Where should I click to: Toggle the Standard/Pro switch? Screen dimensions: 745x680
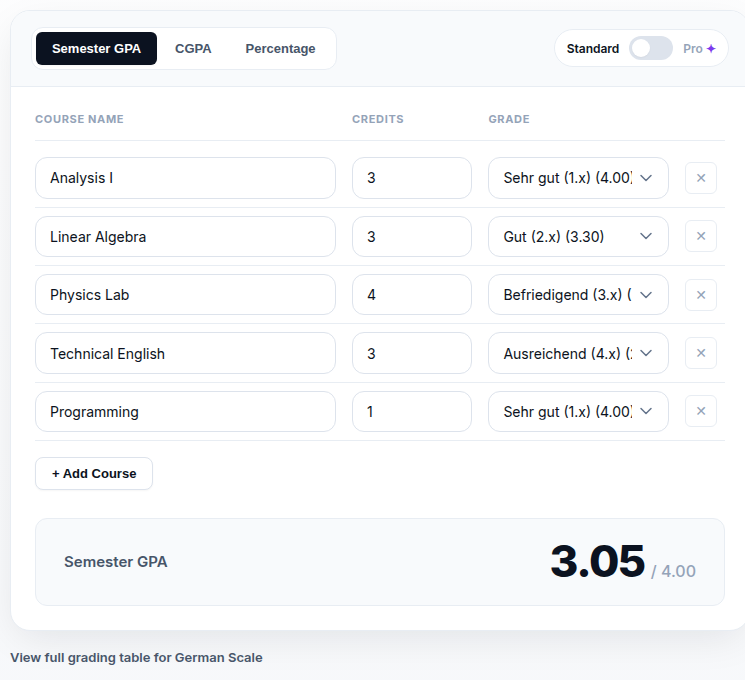(x=650, y=48)
